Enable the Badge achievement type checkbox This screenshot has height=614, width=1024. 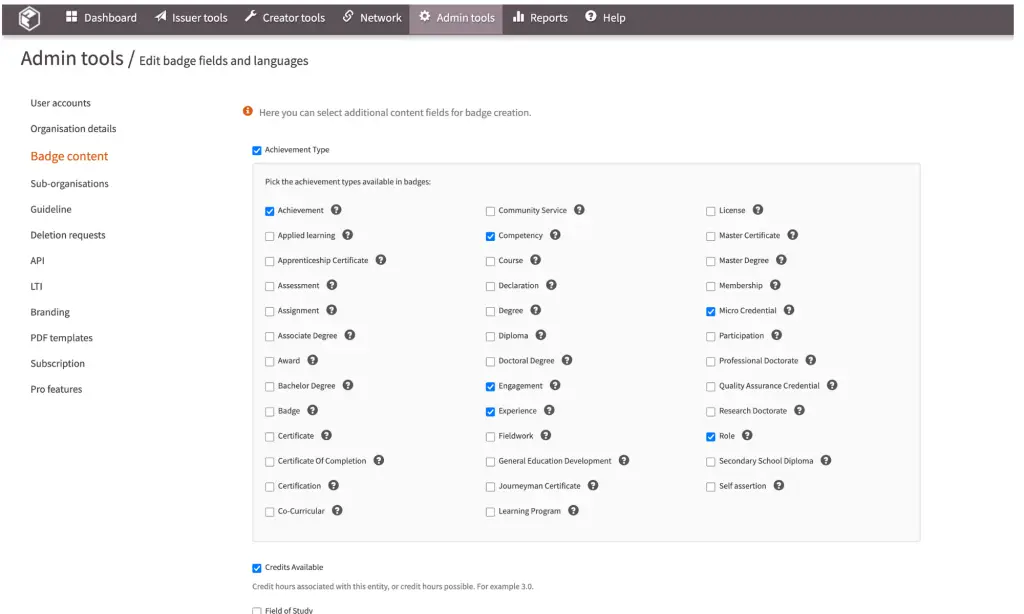(x=270, y=411)
